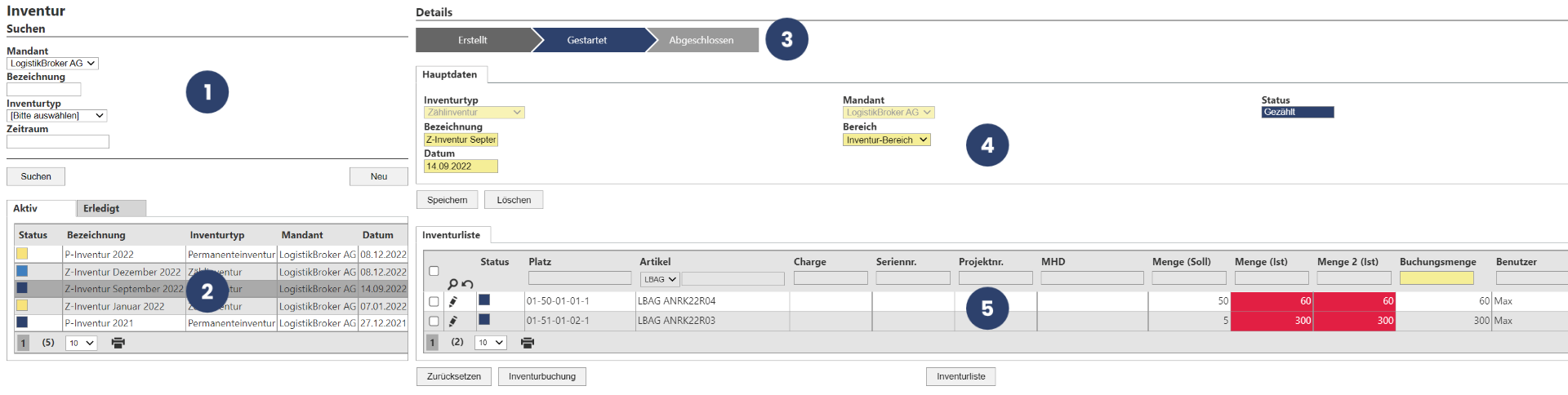The image size is (1568, 395).
Task: Open the Mandant dropdown in Suchen panel
Action: pos(53,63)
